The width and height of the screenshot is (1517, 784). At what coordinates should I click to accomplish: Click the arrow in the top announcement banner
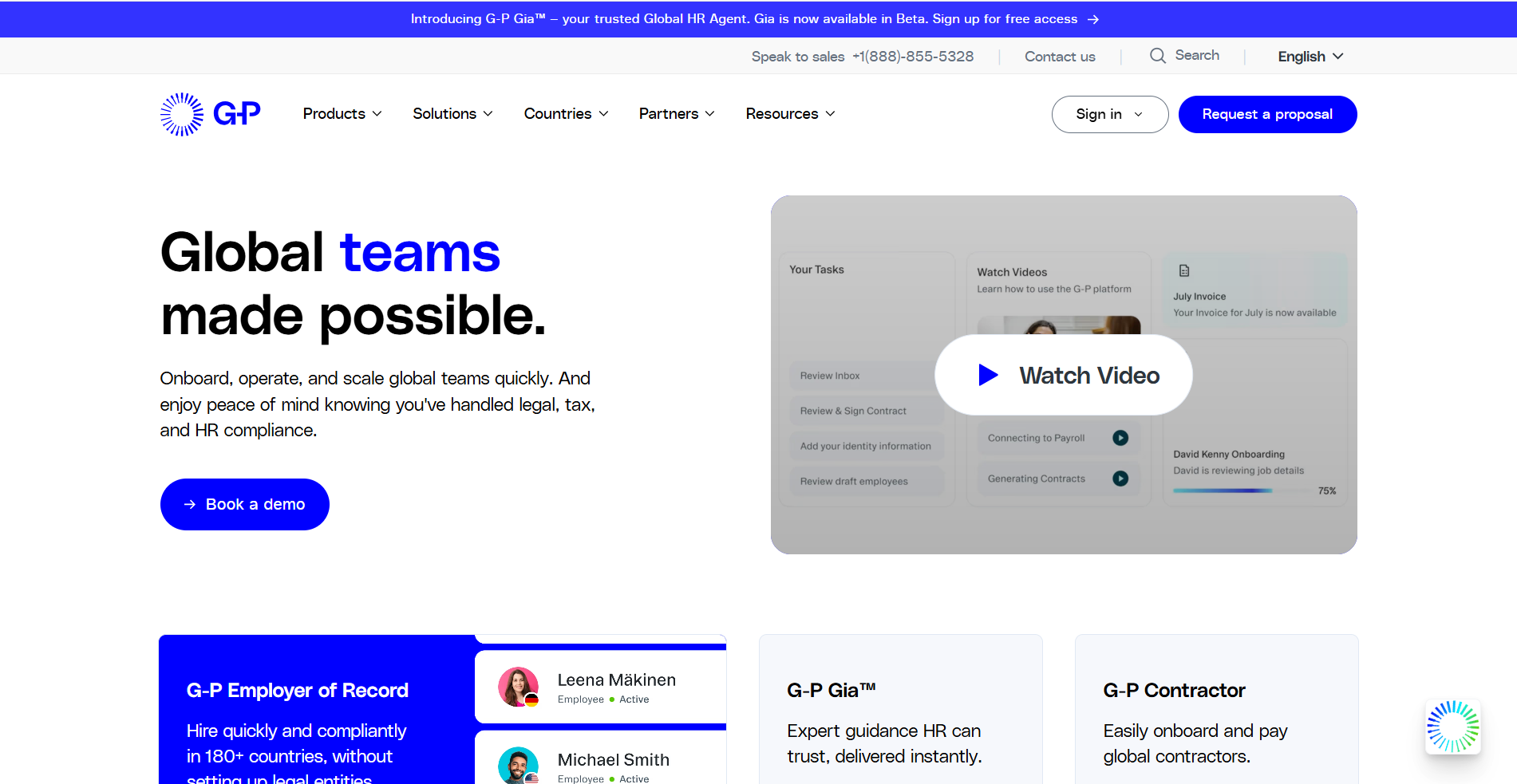(x=1093, y=19)
